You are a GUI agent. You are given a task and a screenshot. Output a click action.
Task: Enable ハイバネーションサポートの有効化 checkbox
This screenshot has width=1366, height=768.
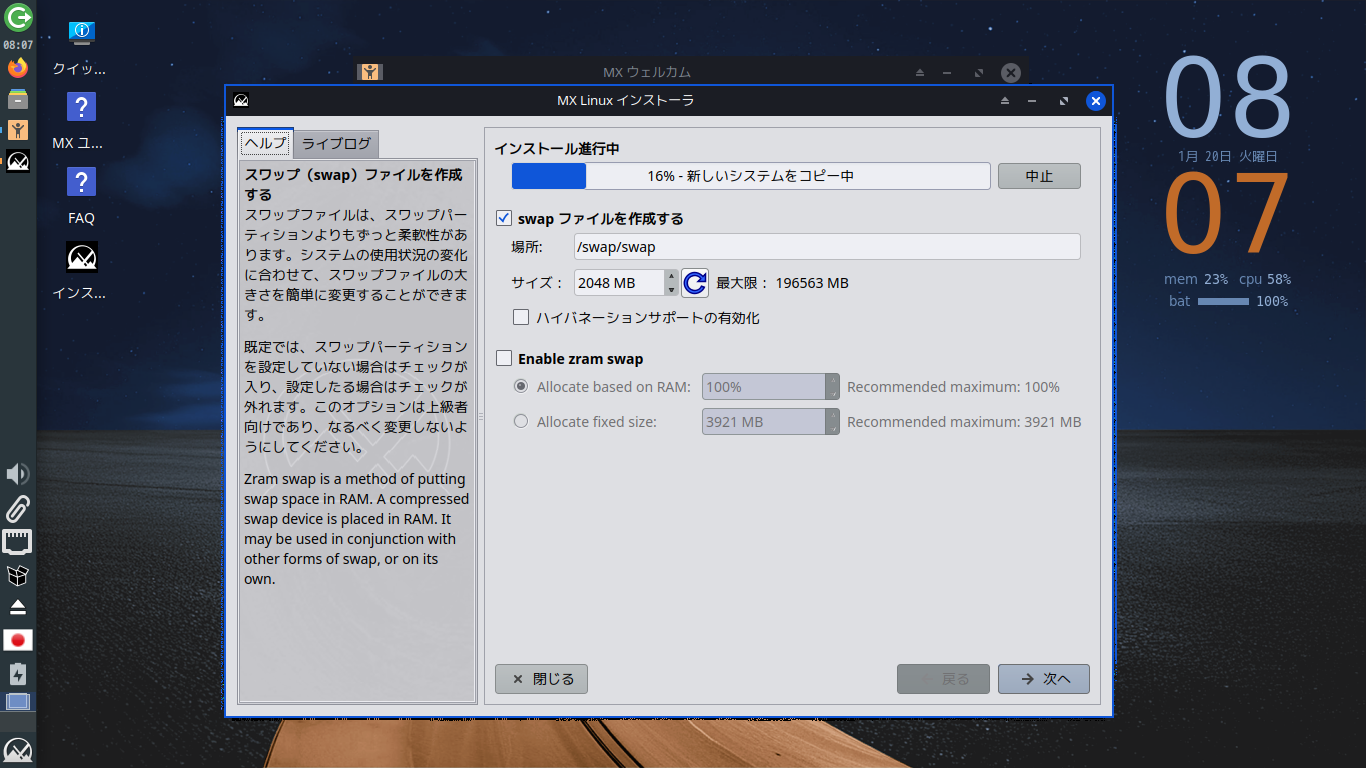520,318
